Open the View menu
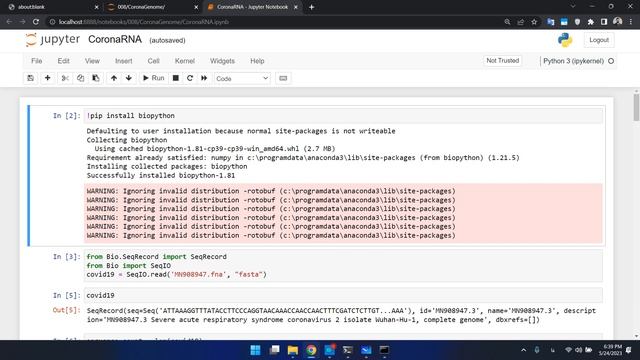This screenshot has height=360, width=640. coord(92,61)
